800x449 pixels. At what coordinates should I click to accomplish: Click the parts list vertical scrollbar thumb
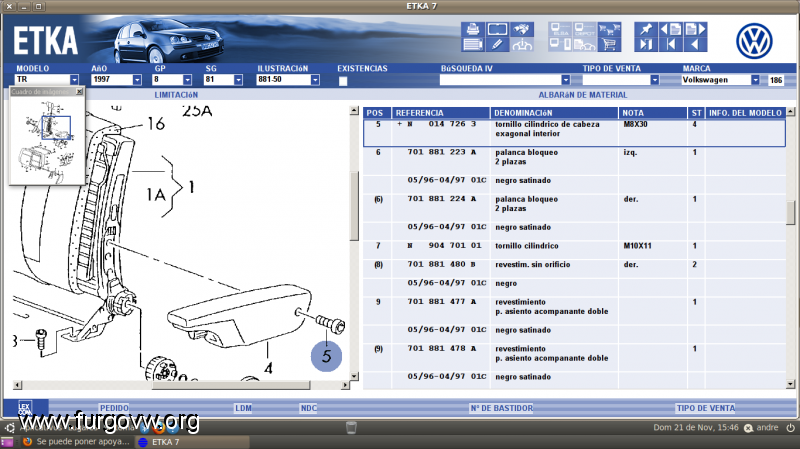(x=791, y=213)
